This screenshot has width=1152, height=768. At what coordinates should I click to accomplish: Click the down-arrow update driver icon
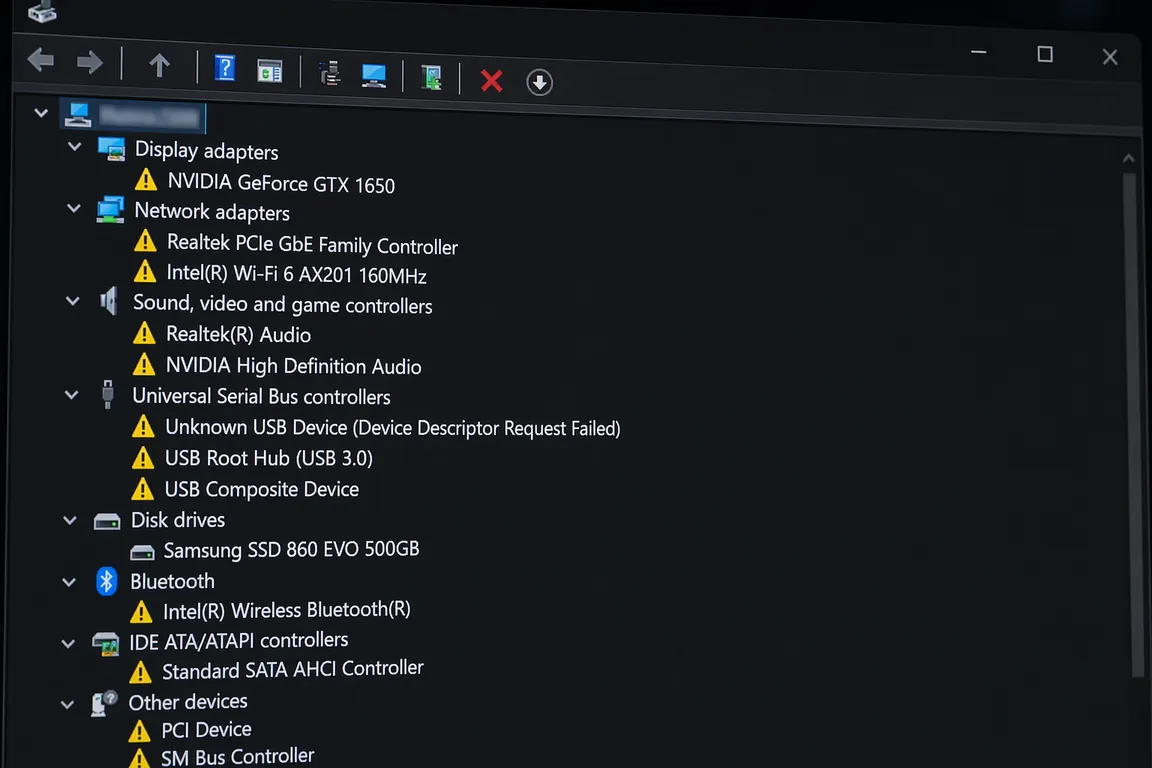coord(539,82)
